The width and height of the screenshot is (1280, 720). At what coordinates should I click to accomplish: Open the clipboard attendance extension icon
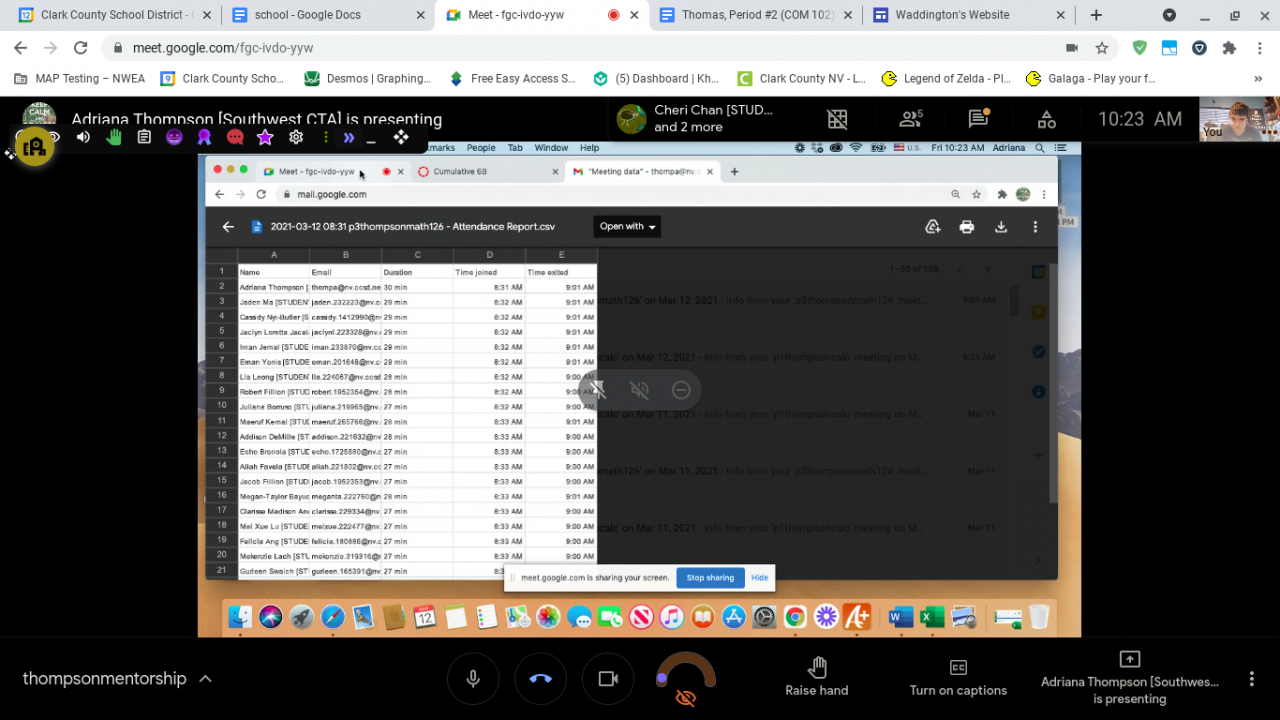pos(144,137)
